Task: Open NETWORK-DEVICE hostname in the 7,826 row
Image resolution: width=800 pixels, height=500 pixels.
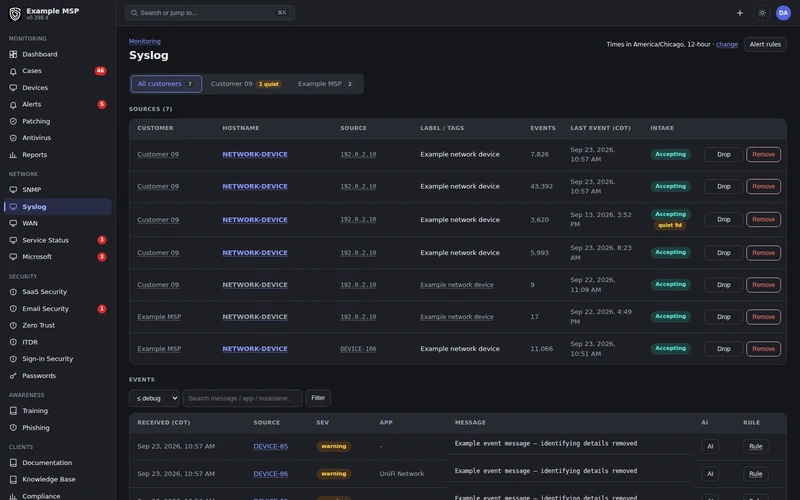Action: click(x=255, y=155)
